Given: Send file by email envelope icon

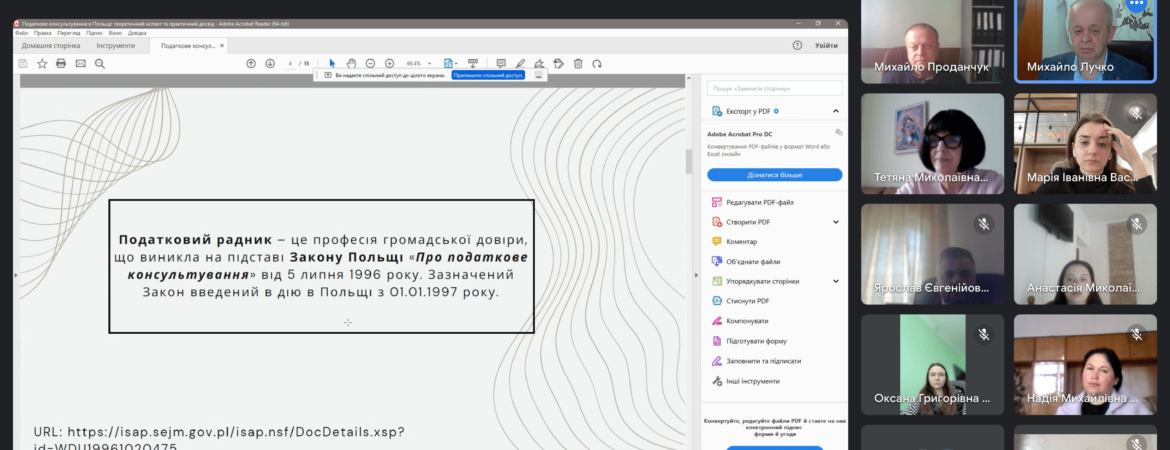Looking at the screenshot, I should [x=81, y=63].
